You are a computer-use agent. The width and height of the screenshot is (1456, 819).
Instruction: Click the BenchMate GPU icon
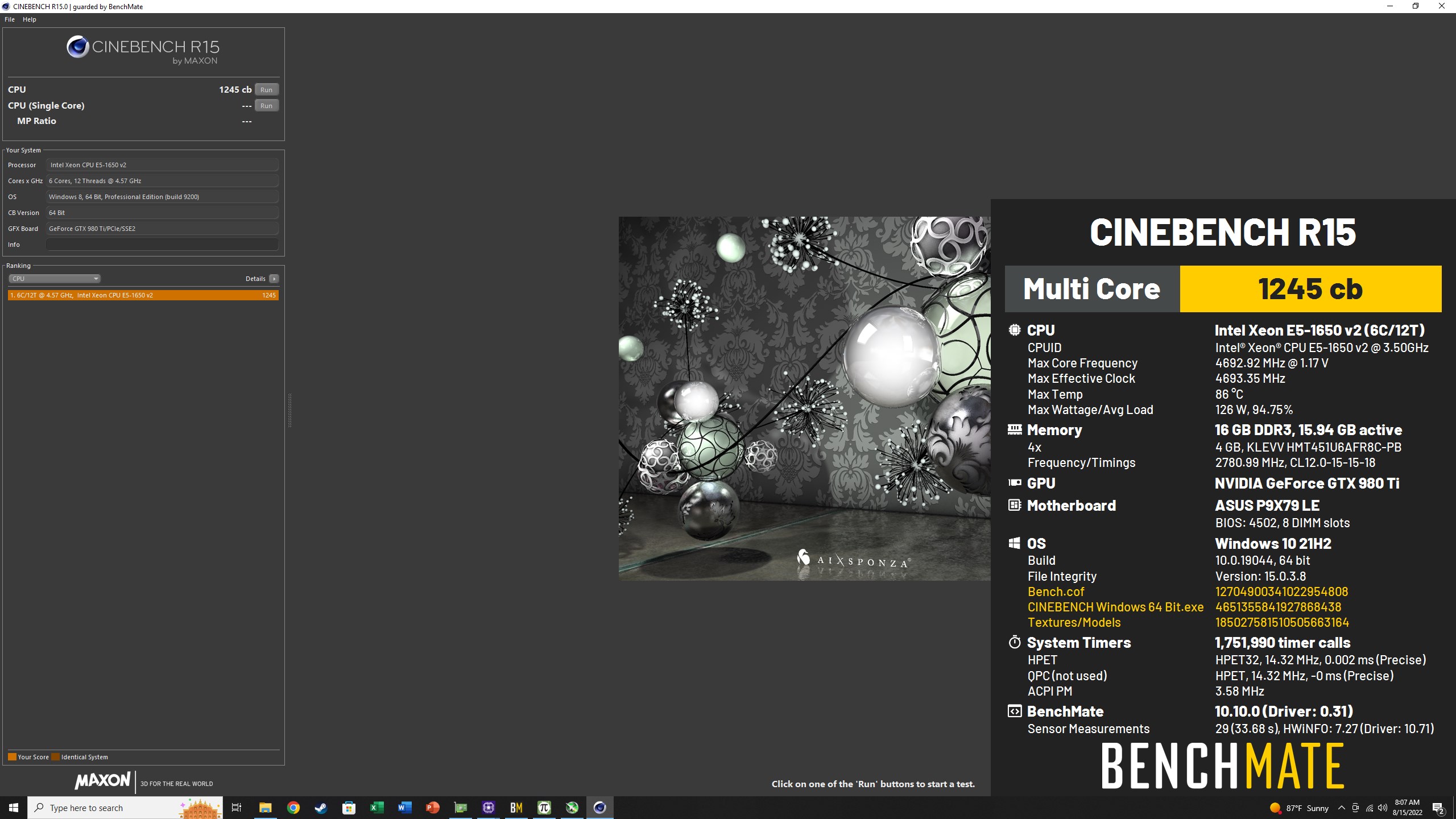click(1015, 483)
